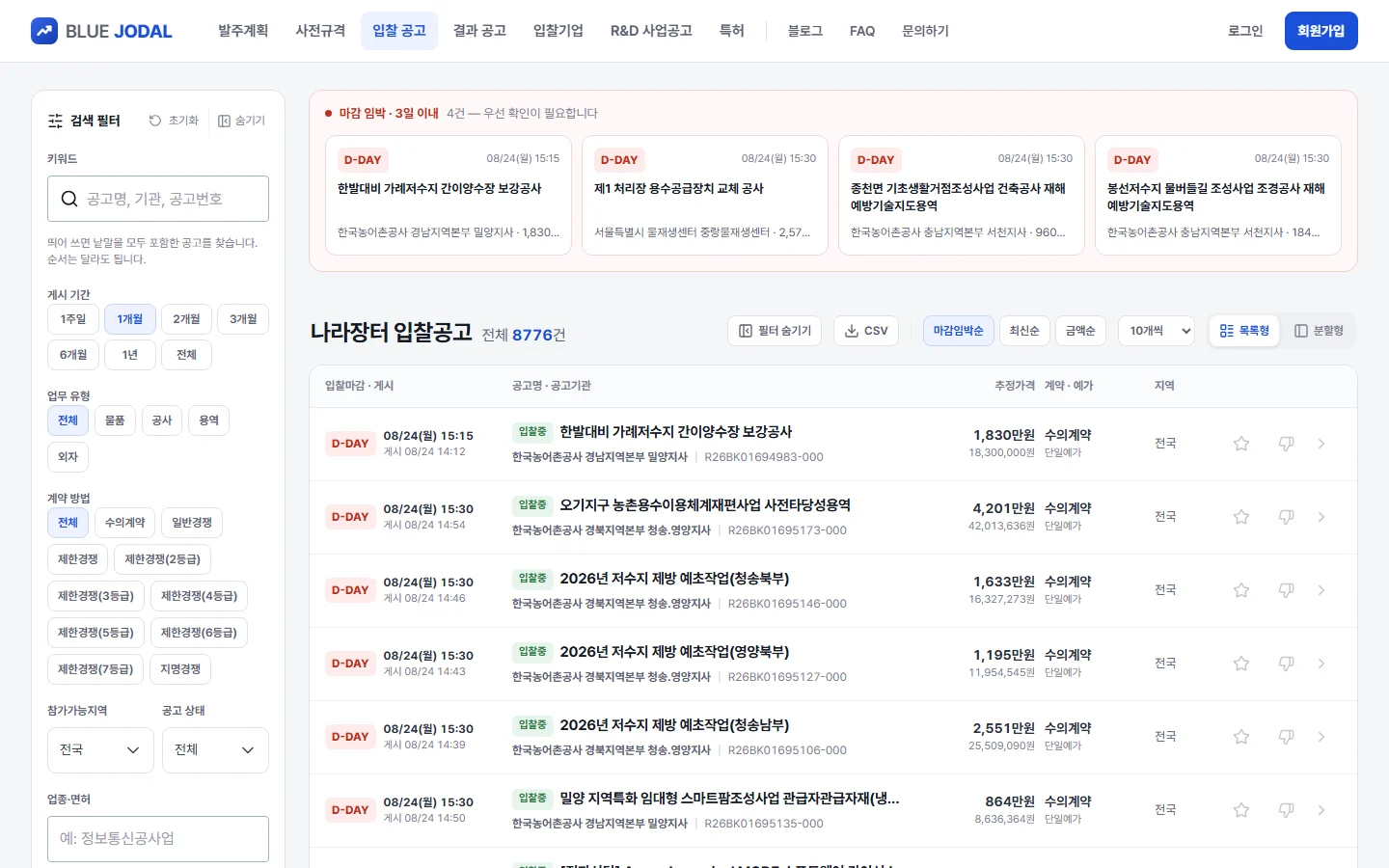Thumbs-down the 예초작업(영양북부) row
The image size is (1389, 868).
tap(1286, 664)
